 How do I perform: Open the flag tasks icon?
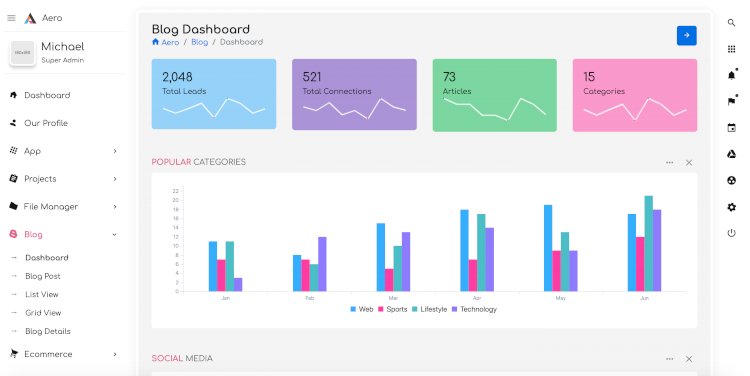pyautogui.click(x=732, y=101)
